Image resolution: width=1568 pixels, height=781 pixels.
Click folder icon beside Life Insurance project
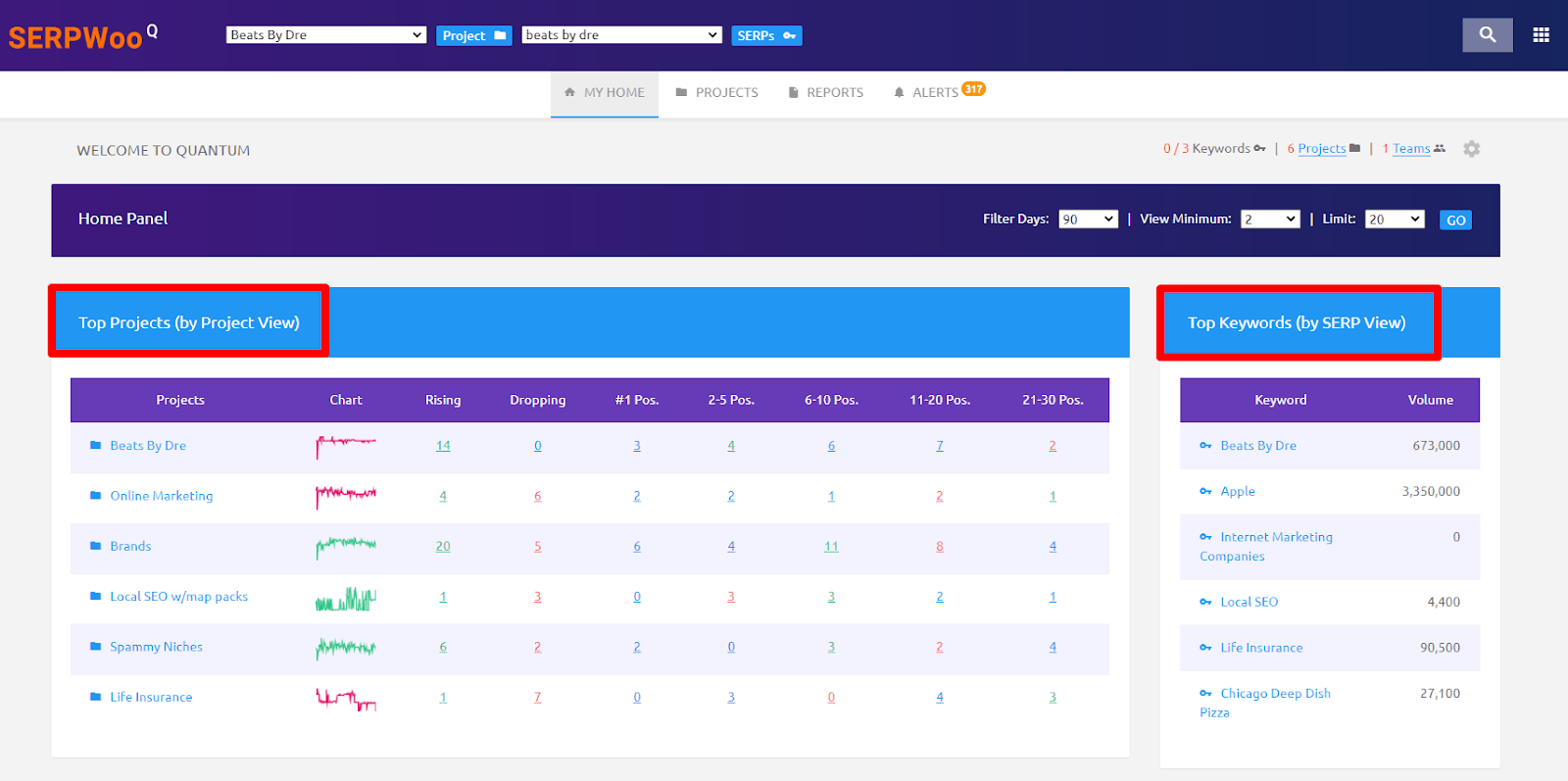coord(96,697)
